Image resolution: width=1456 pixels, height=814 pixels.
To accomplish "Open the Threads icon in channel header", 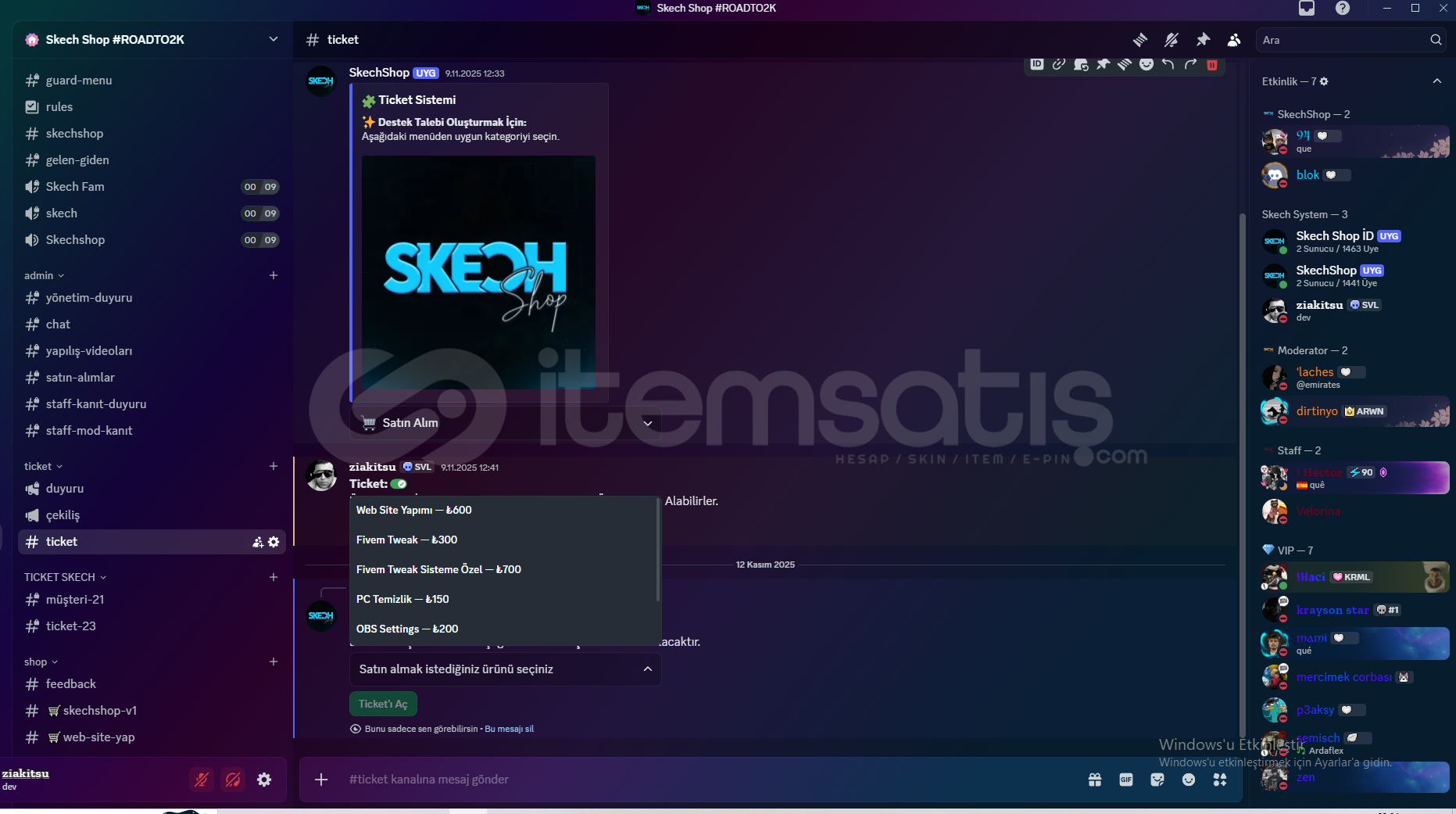I will (x=1140, y=40).
